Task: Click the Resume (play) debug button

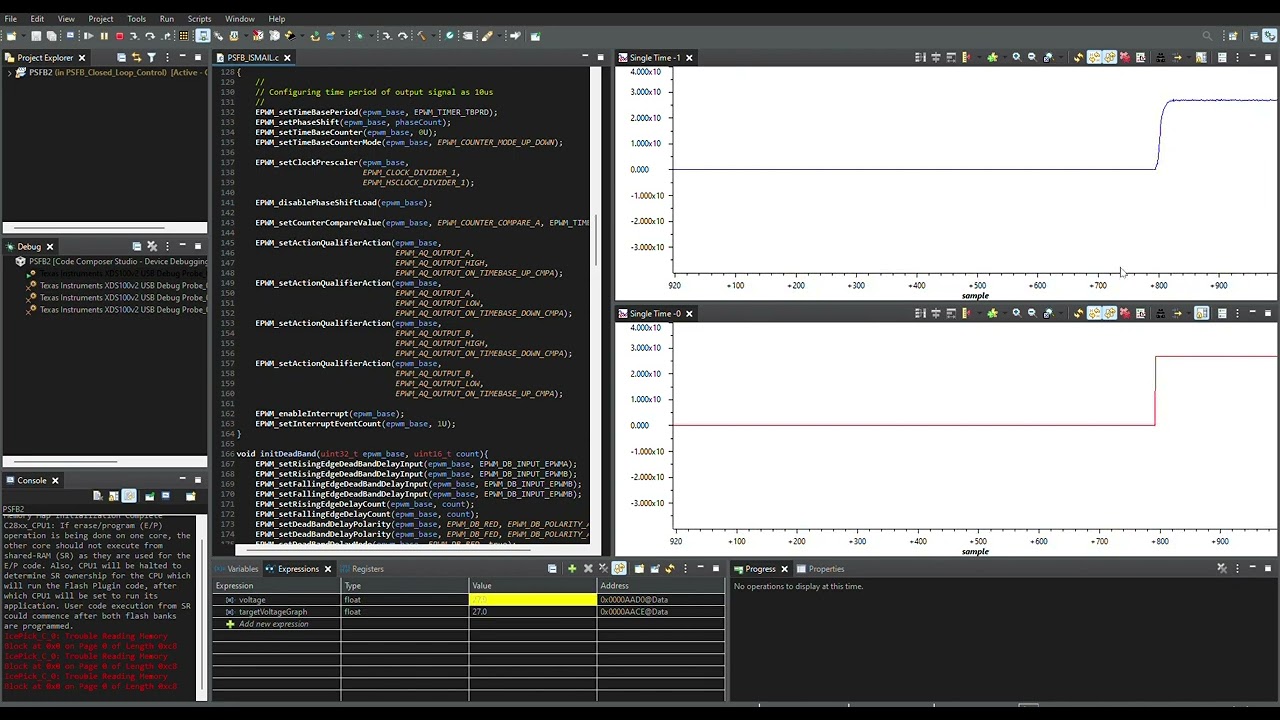Action: 88,36
